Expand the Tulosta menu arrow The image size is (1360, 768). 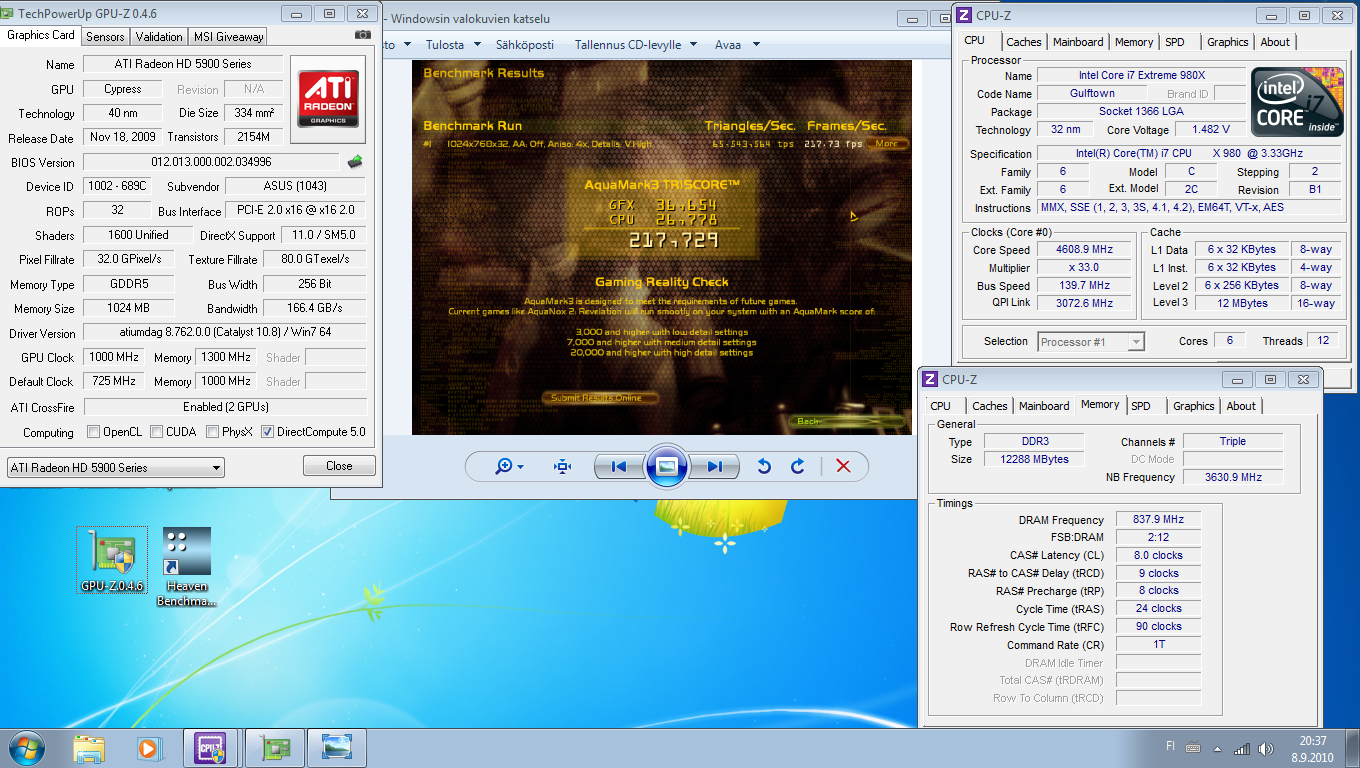[476, 45]
